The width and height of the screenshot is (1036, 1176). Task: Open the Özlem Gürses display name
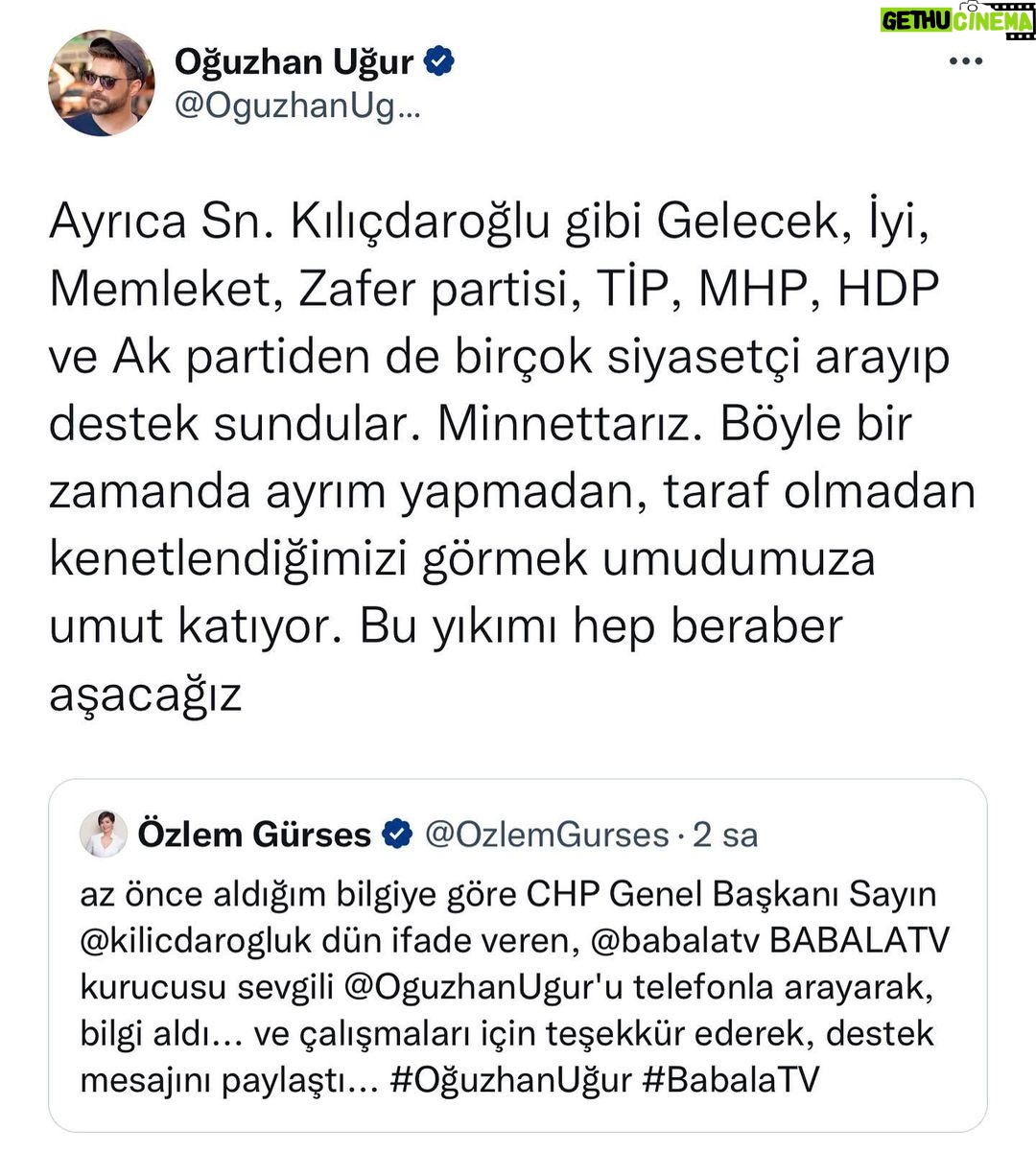[x=254, y=835]
